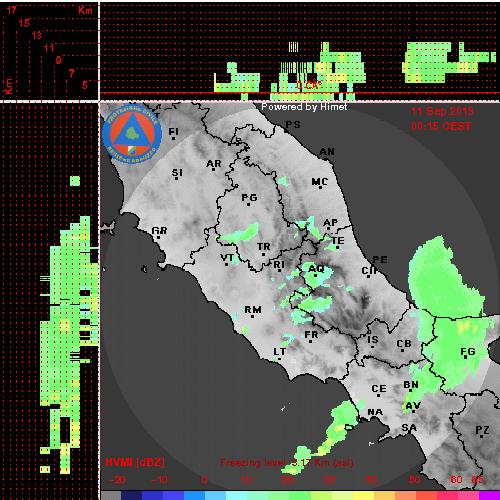Click the AN city label on map
This screenshot has width=500, height=500.
click(x=327, y=152)
